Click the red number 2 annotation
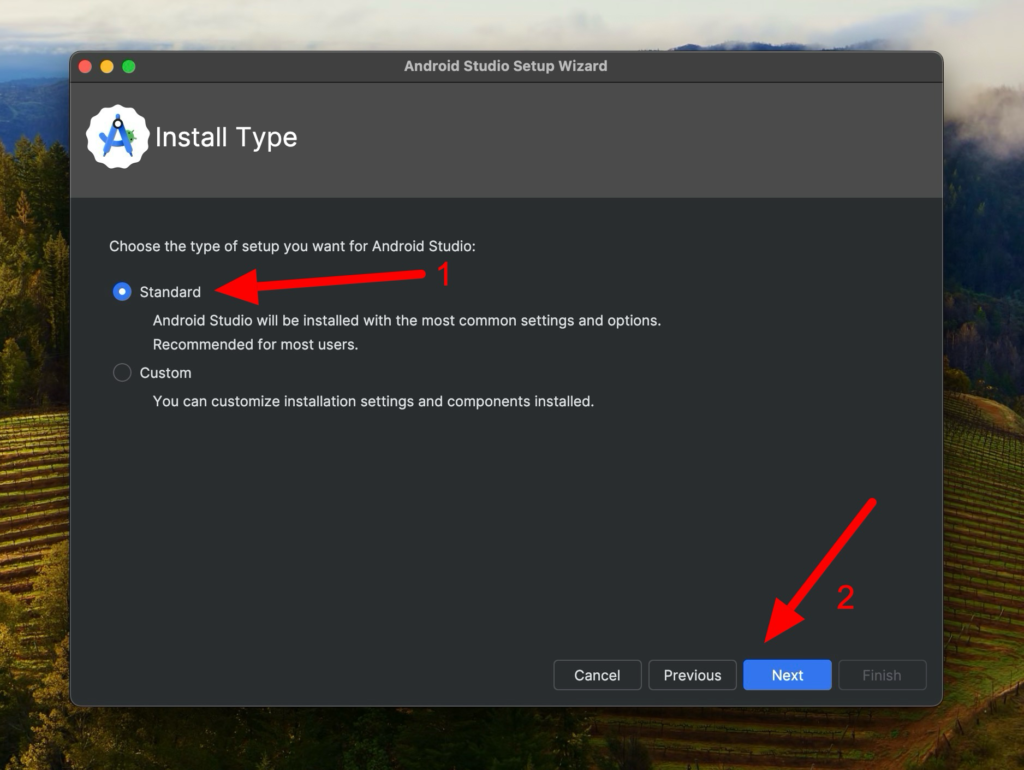Screen dimensions: 1024x770 [845, 598]
